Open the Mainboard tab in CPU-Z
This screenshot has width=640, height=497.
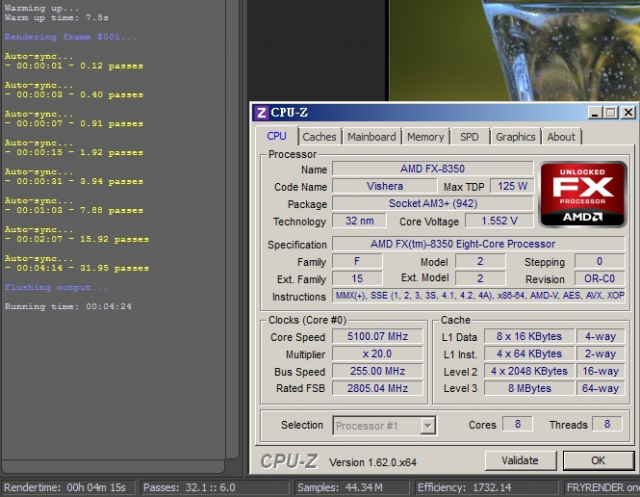[x=371, y=137]
